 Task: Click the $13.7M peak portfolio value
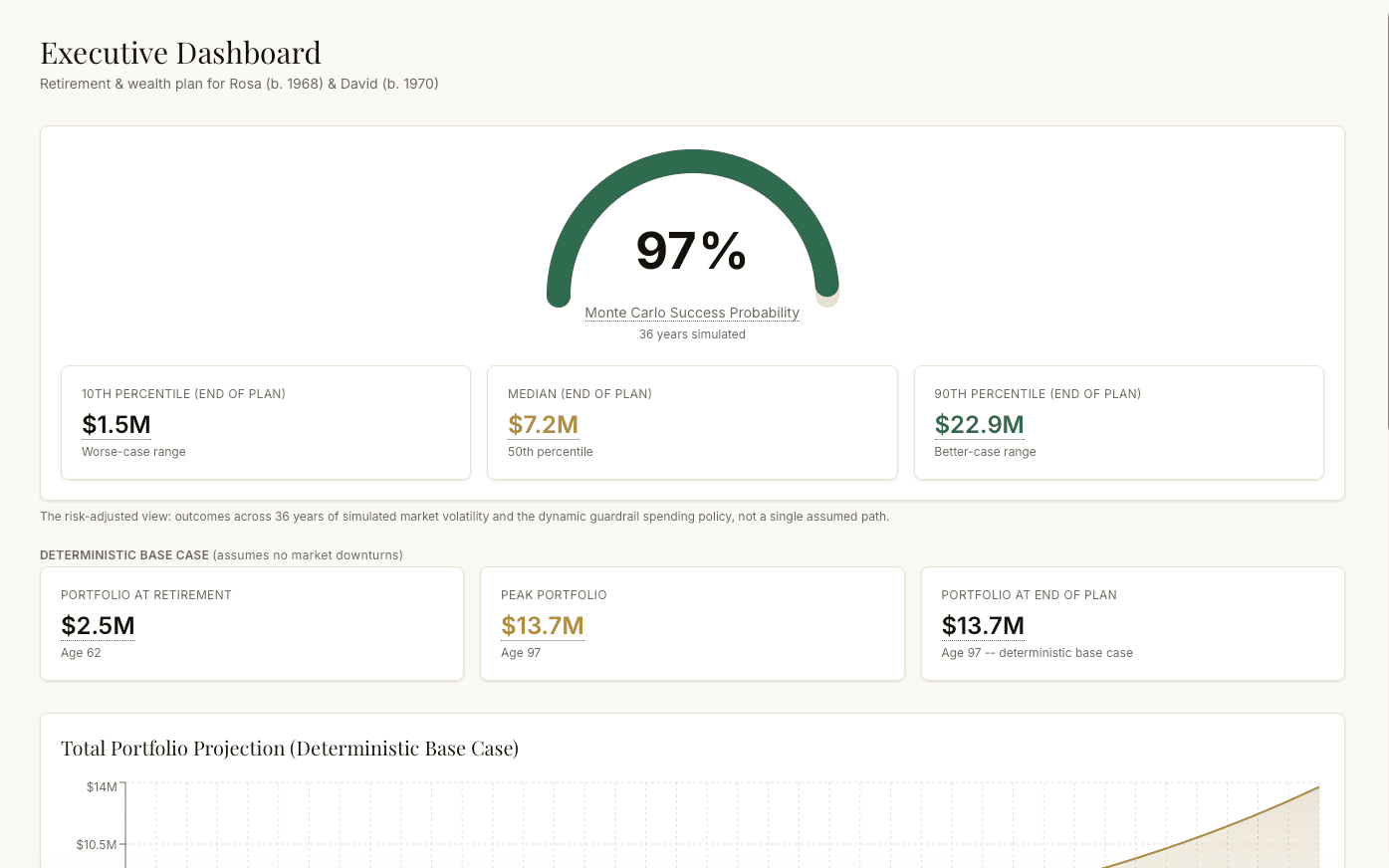coord(543,626)
